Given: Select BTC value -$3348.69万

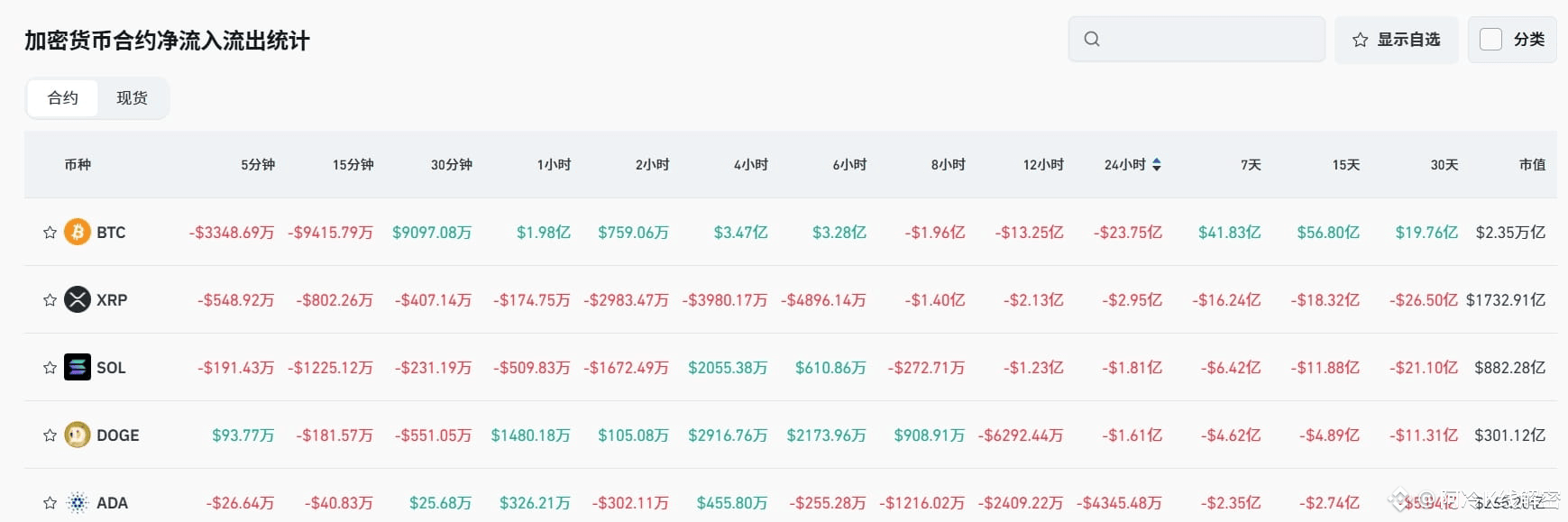Looking at the screenshot, I should 232,233.
